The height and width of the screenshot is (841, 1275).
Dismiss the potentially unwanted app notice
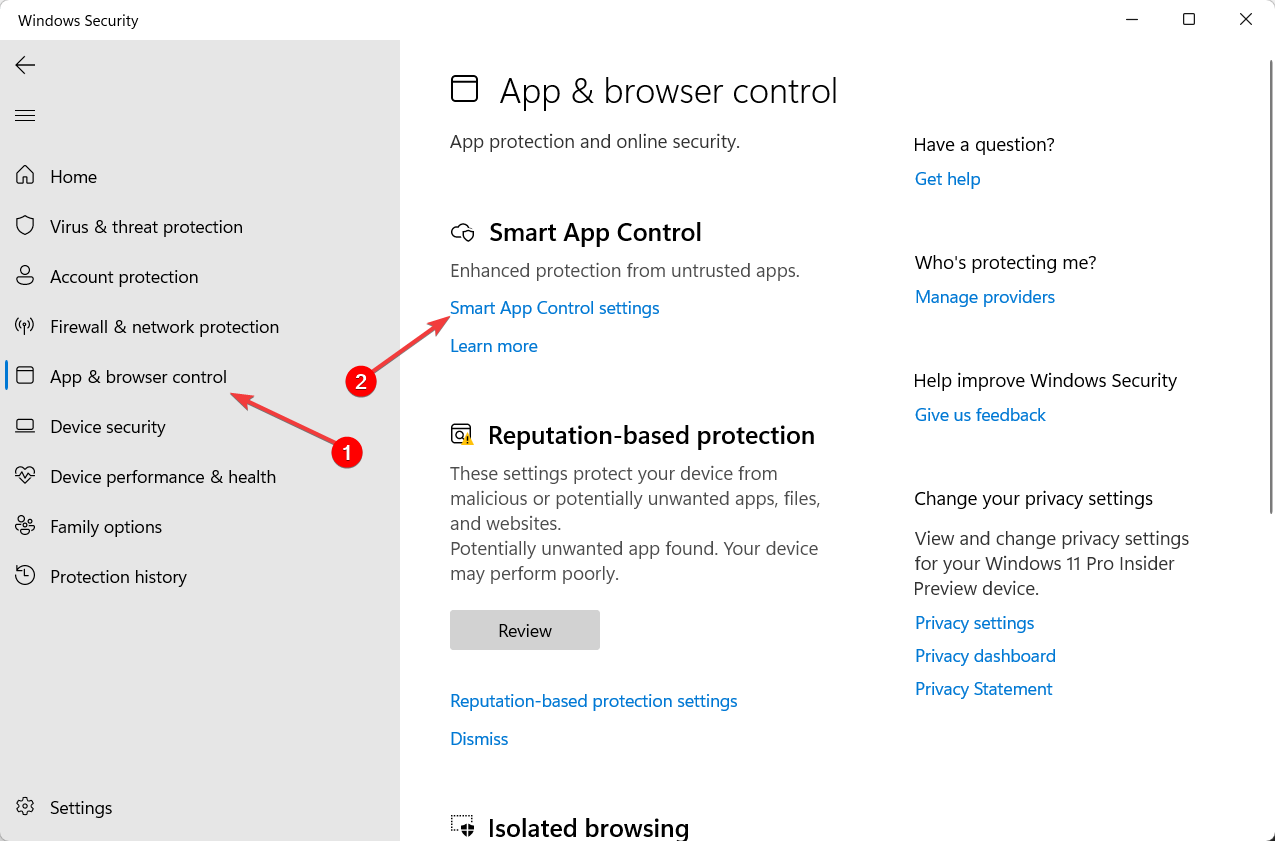479,738
